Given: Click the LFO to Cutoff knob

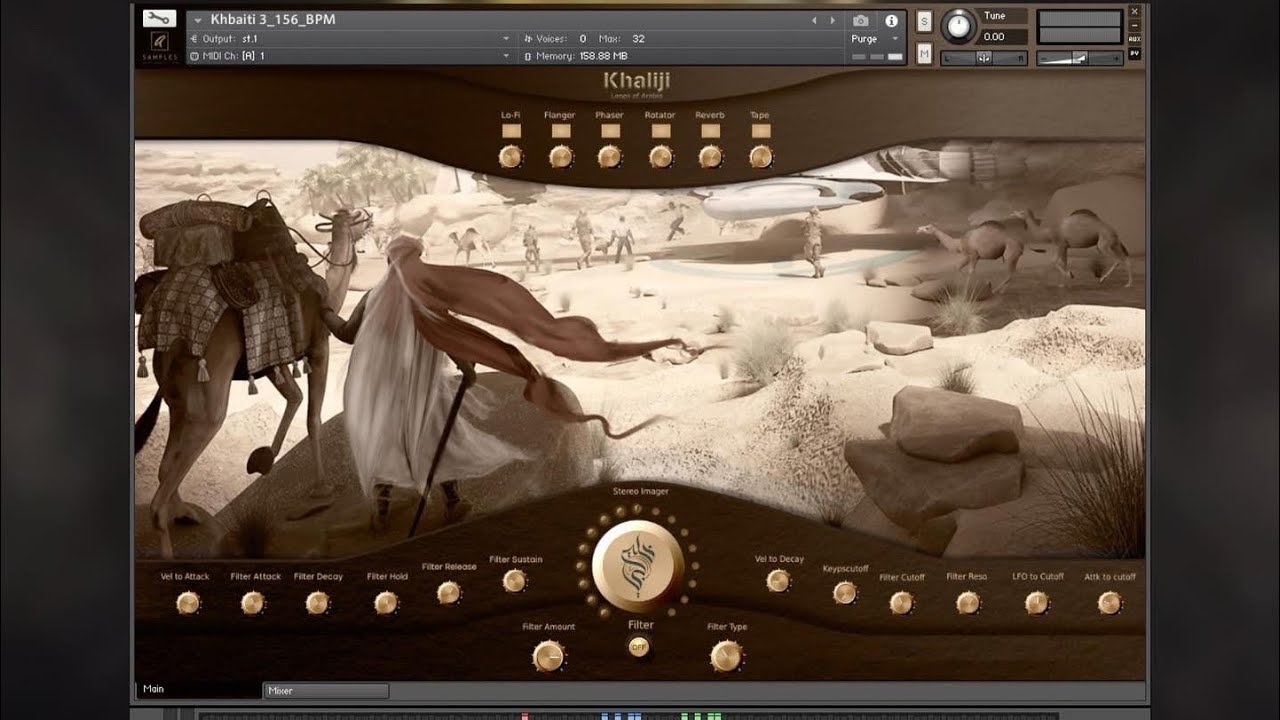Looking at the screenshot, I should [x=1037, y=602].
